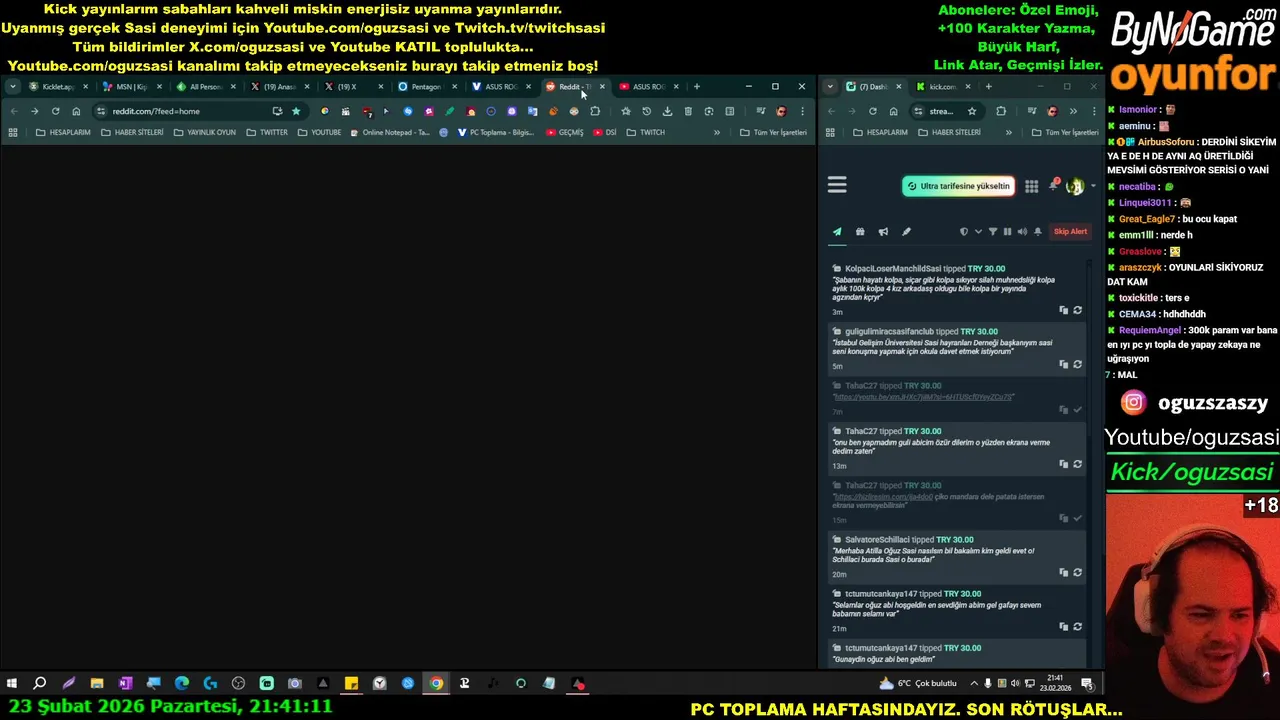This screenshot has height=720, width=1280.
Task: Copy SalvatoreSchillaci tip message
Action: coord(1063,572)
